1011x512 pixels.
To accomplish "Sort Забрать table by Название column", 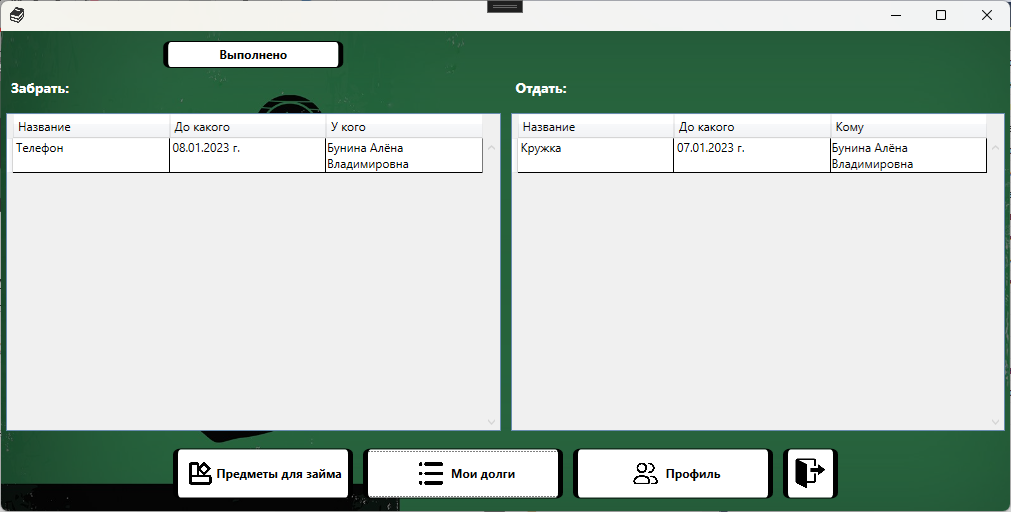I will click(x=91, y=127).
